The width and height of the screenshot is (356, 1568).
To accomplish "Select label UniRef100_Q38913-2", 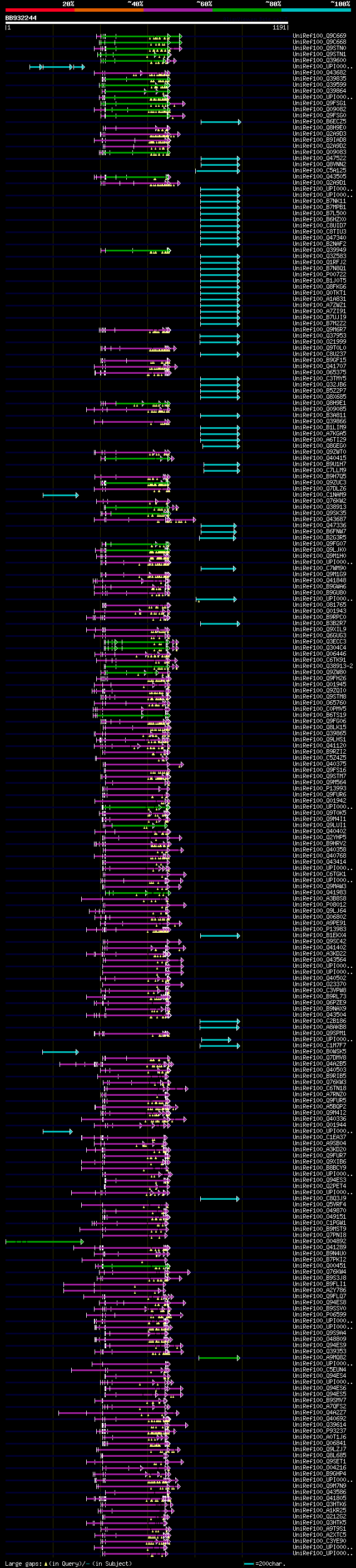I will tap(323, 666).
